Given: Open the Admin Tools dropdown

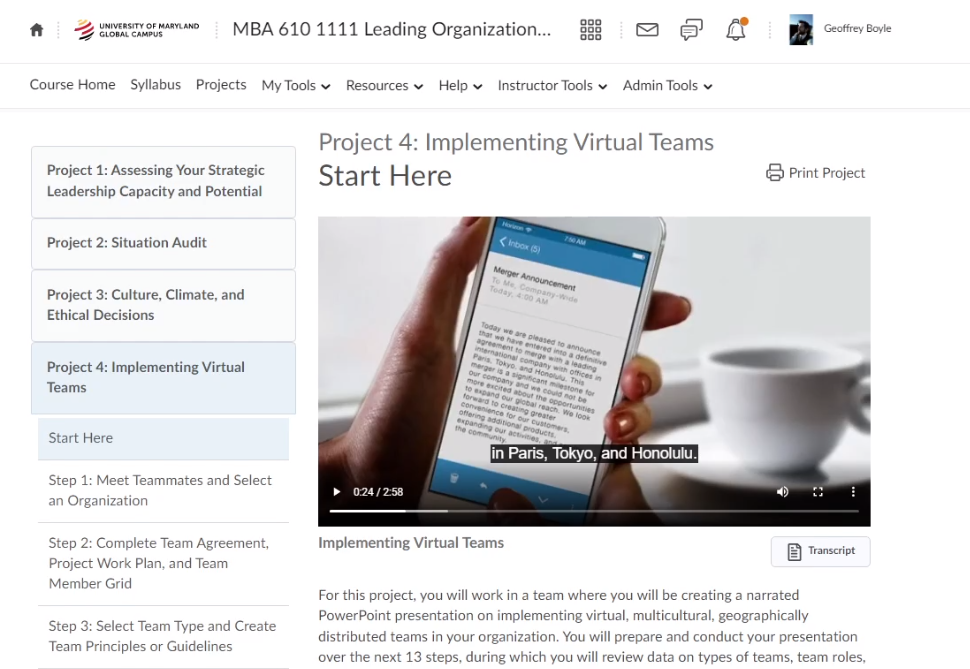Looking at the screenshot, I should tap(667, 86).
